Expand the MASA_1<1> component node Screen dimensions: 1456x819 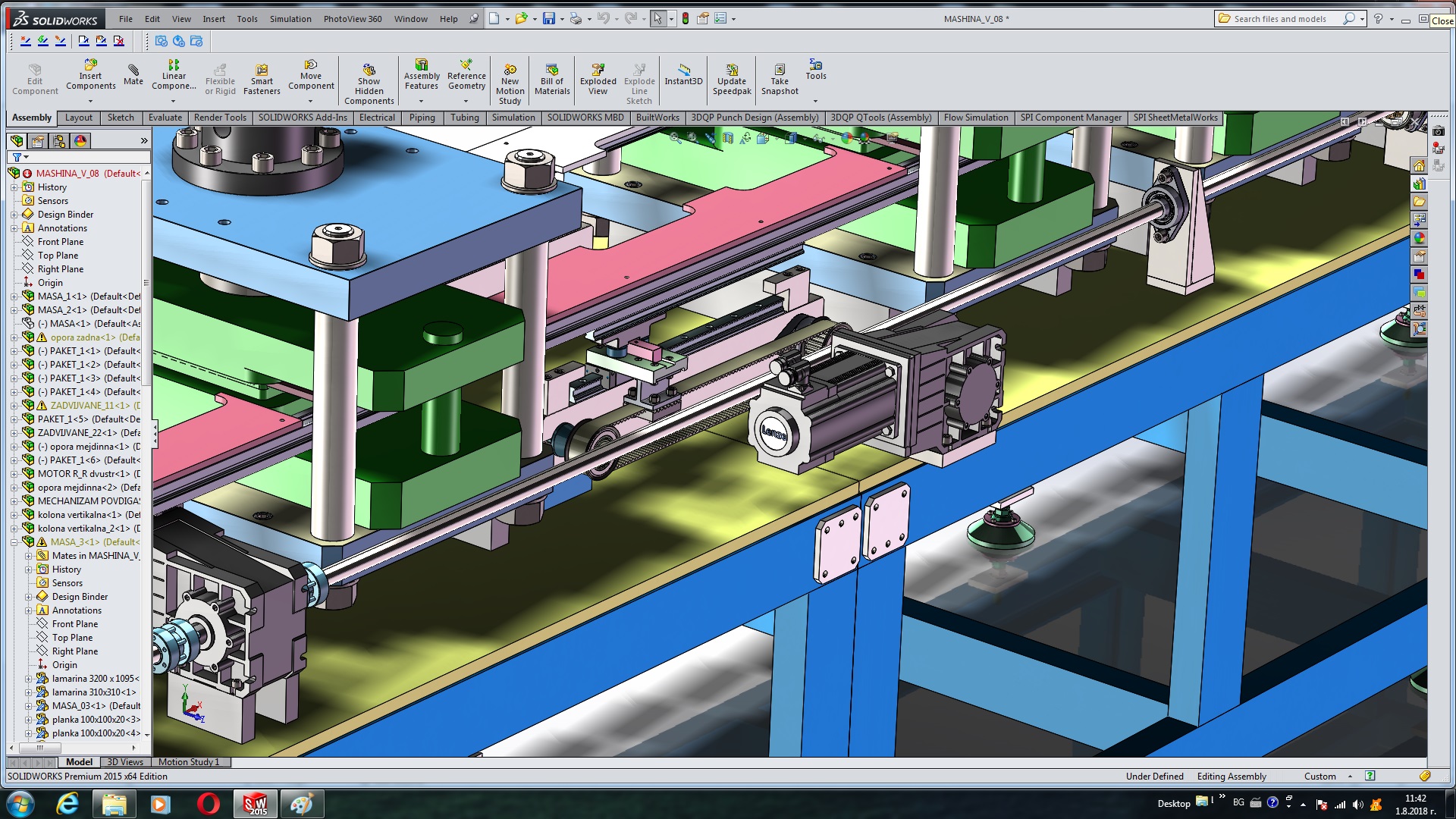[x=14, y=297]
